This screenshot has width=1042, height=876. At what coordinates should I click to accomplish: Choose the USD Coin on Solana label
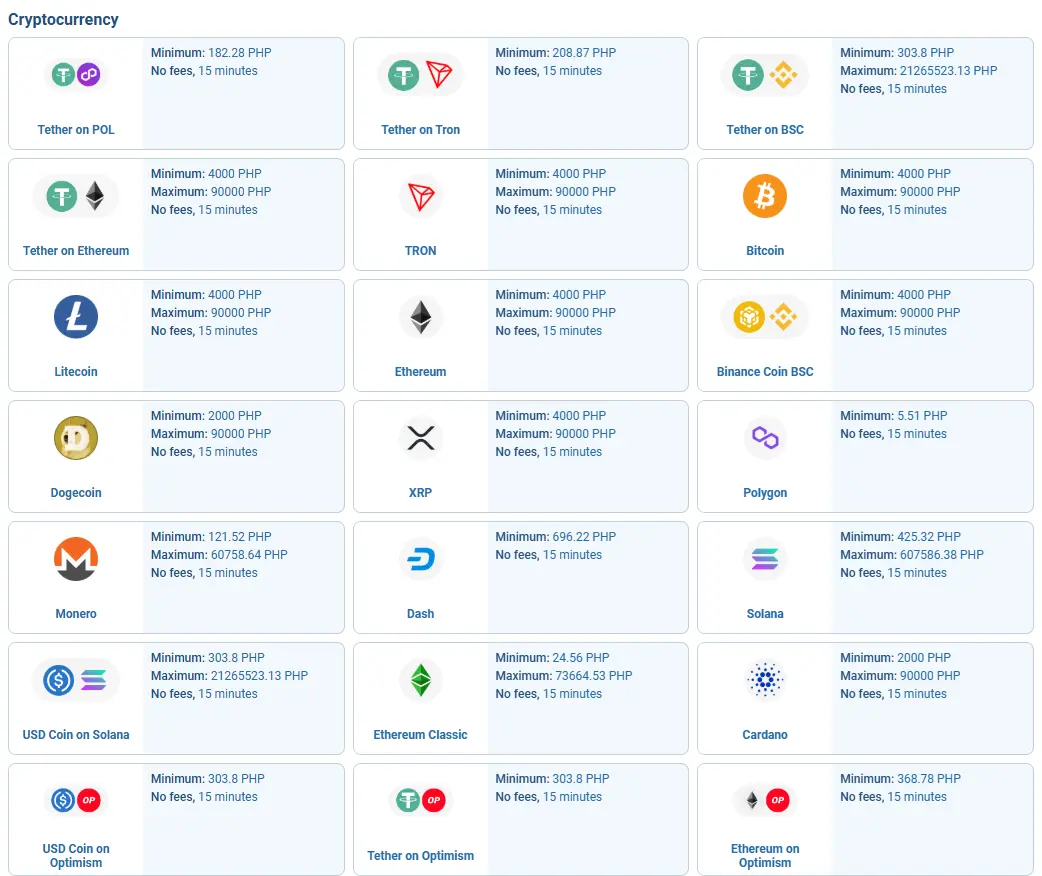pyautogui.click(x=76, y=735)
